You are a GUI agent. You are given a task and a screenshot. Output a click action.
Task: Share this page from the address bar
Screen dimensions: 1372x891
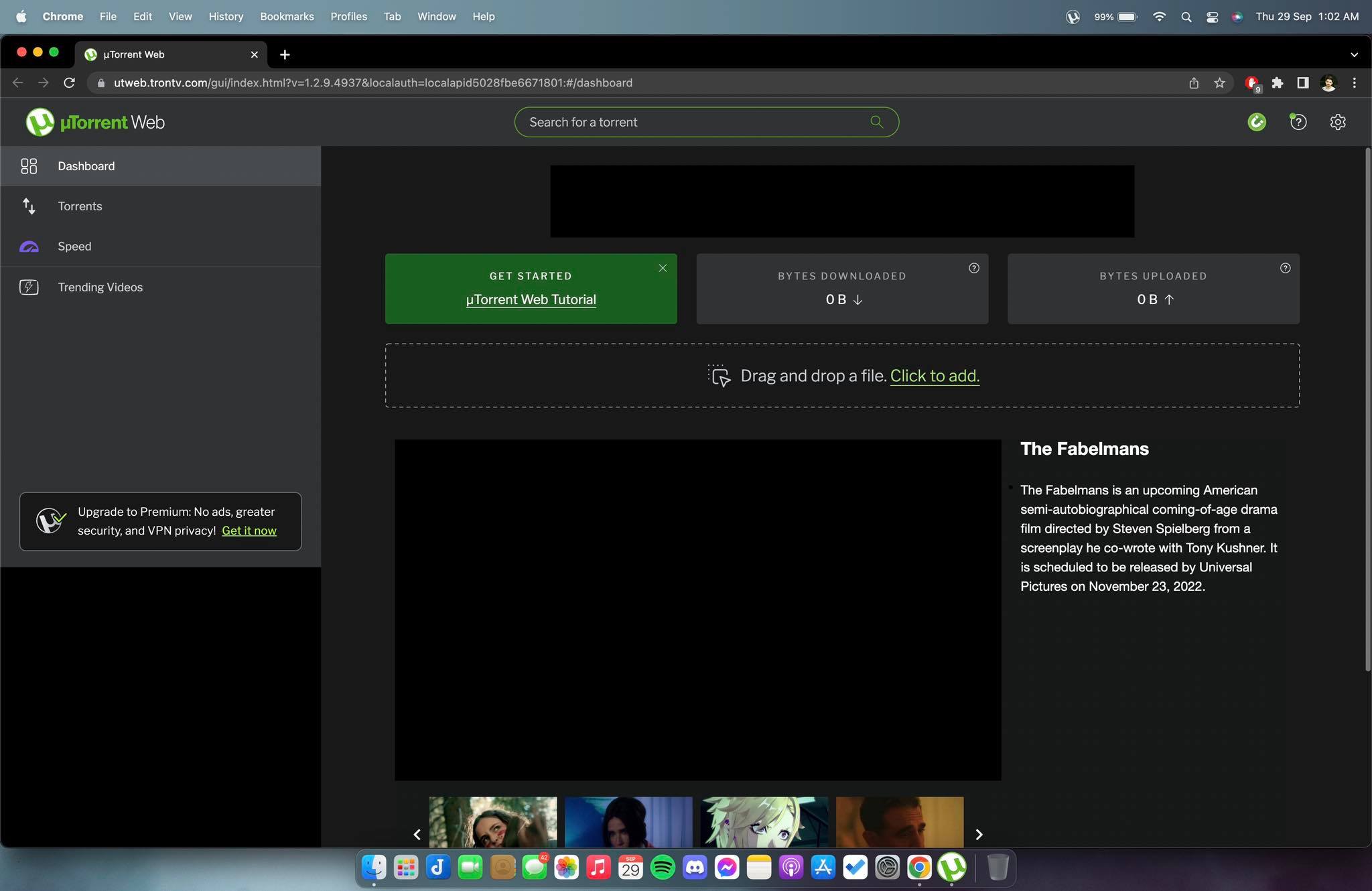(x=1194, y=82)
